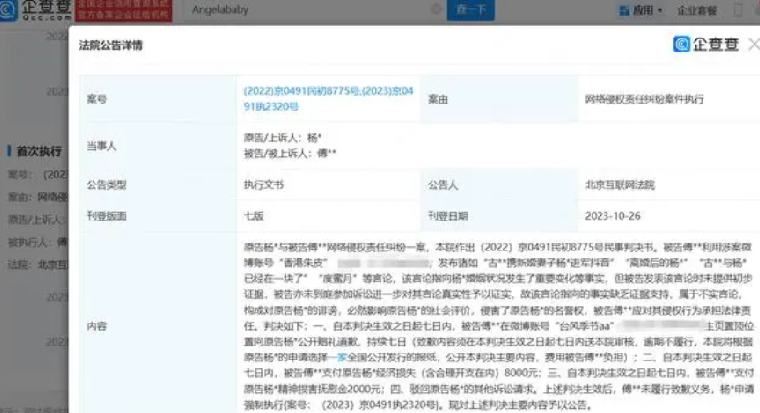Click the 企查查 logo in the dialog header

click(706, 44)
